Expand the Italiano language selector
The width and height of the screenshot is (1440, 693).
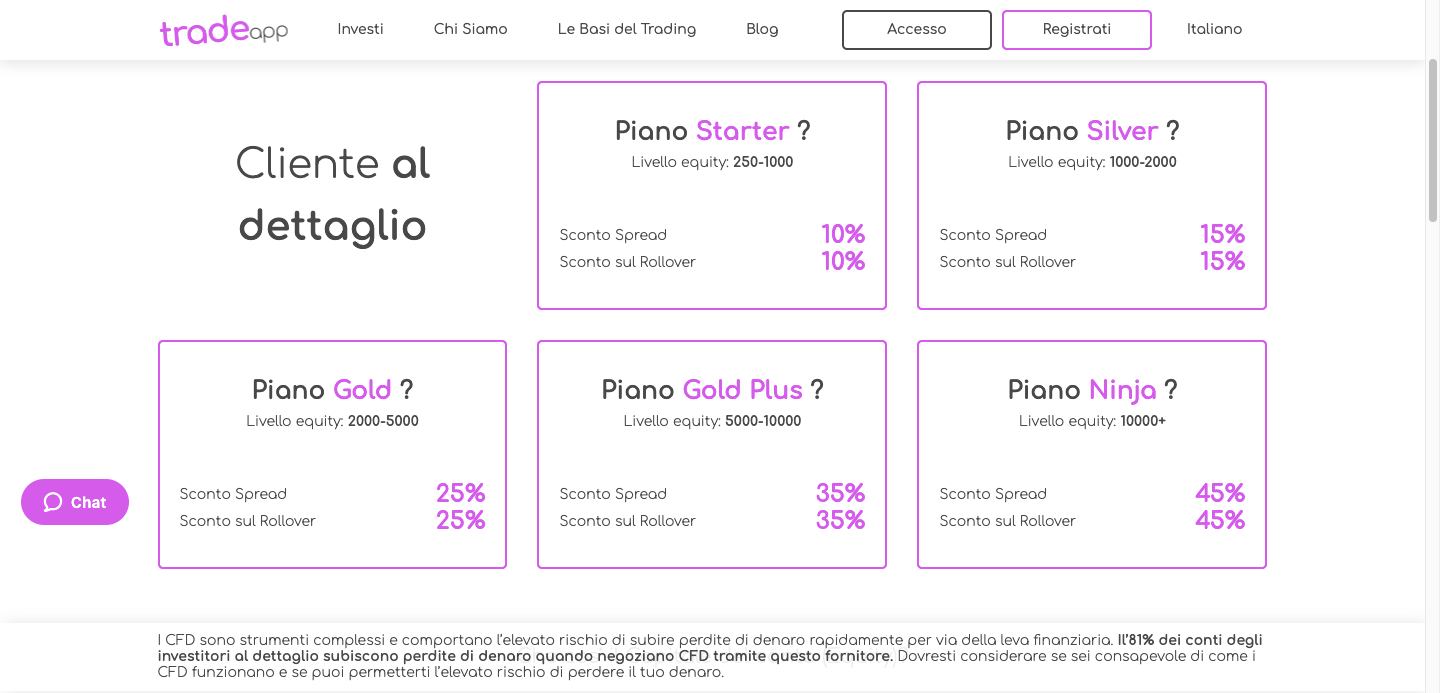pyautogui.click(x=1214, y=29)
